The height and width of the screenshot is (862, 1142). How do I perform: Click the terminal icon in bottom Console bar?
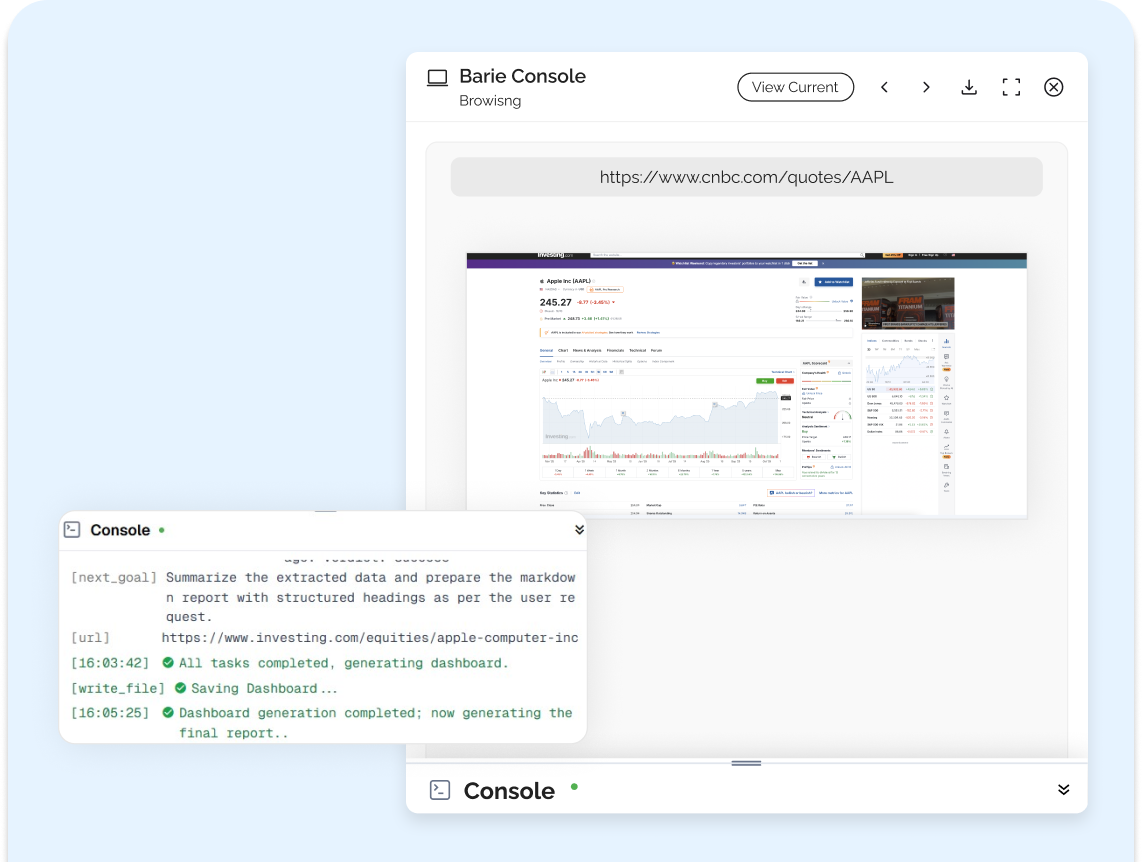[439, 790]
